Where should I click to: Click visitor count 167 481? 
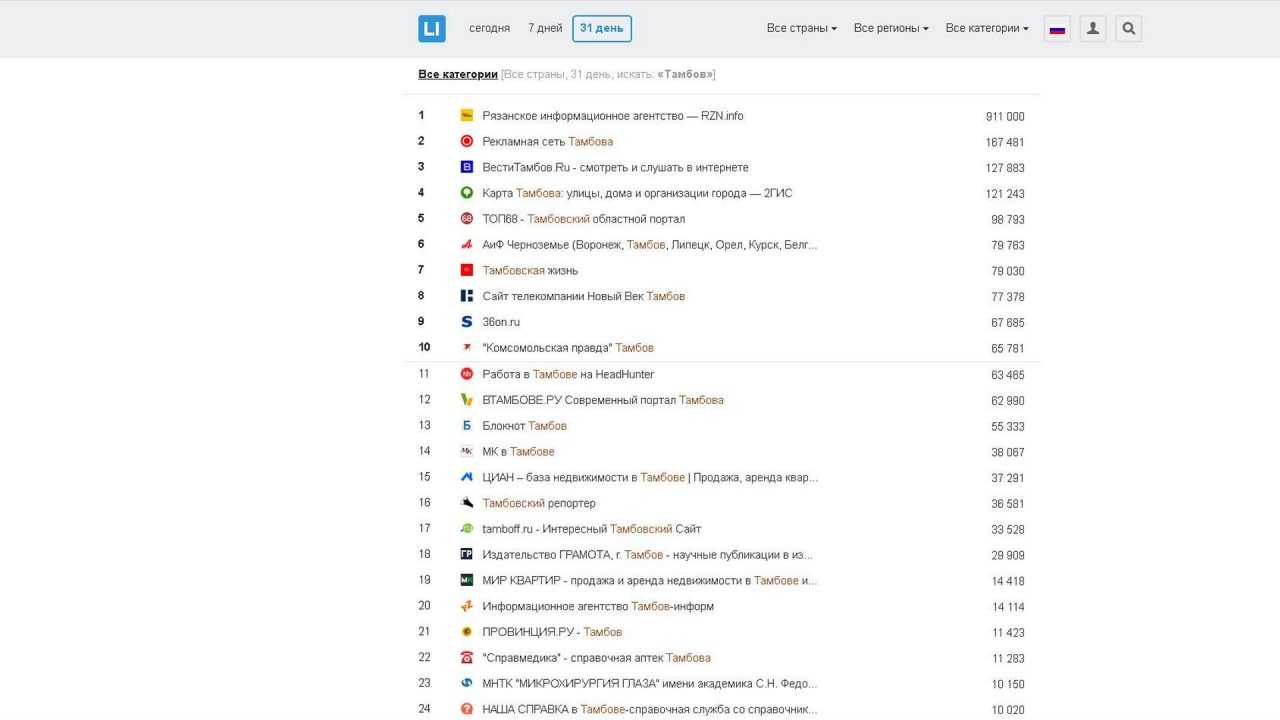[1005, 143]
